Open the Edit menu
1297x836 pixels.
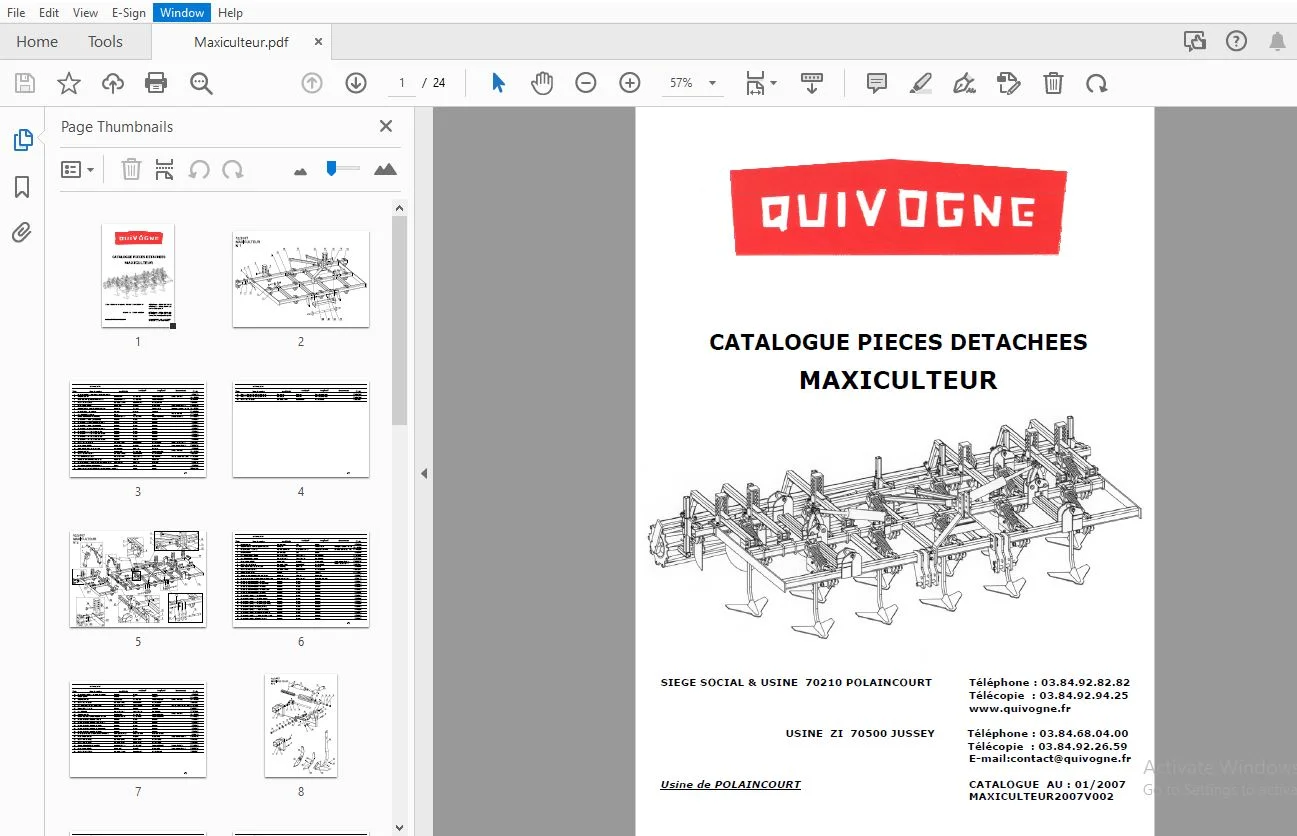[48, 12]
